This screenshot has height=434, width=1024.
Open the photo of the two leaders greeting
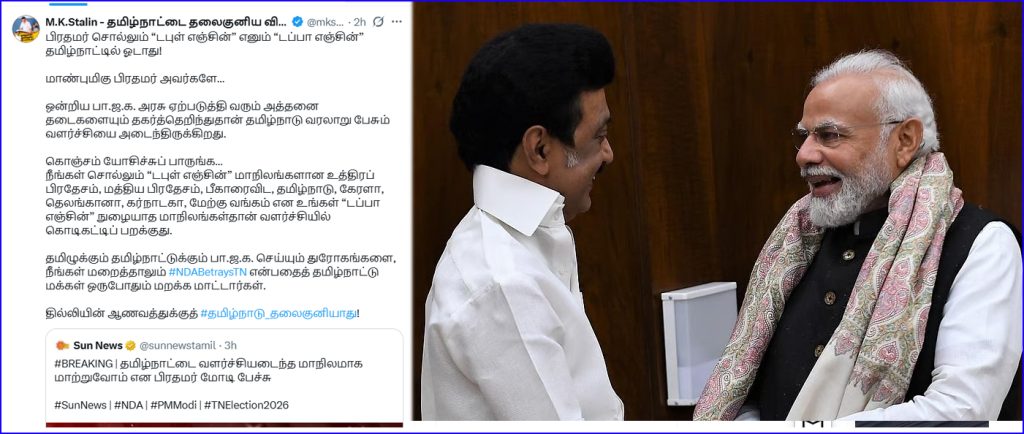[x=718, y=211]
